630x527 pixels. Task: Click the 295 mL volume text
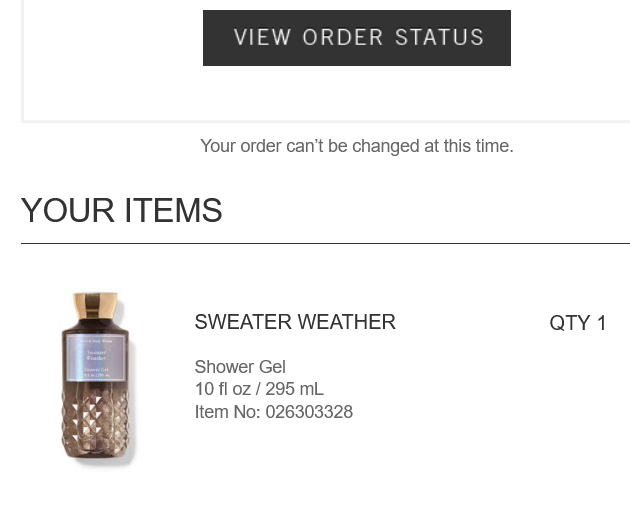pos(295,389)
